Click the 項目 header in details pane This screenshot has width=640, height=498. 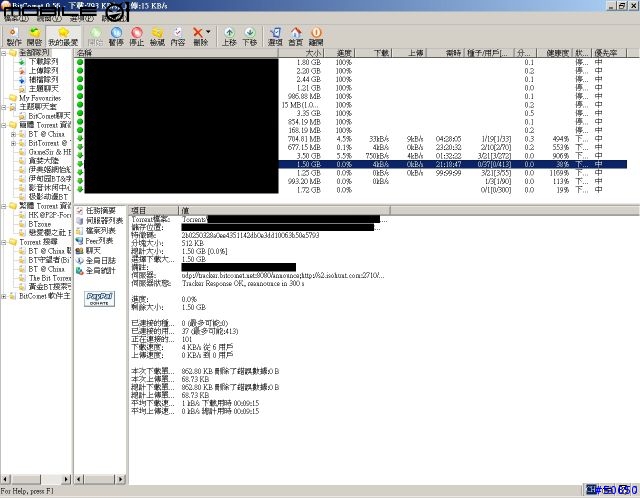tap(153, 210)
